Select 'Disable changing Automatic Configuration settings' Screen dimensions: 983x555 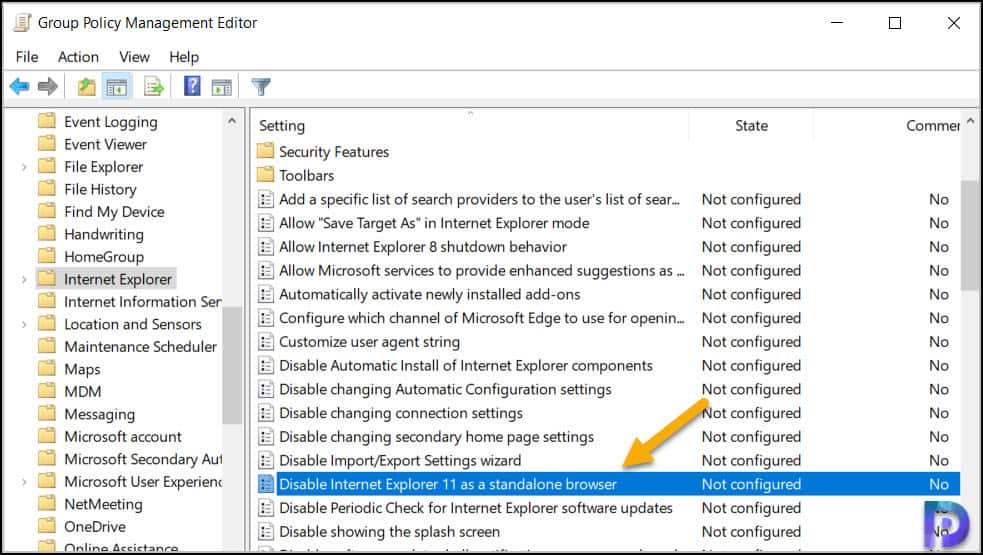click(445, 389)
